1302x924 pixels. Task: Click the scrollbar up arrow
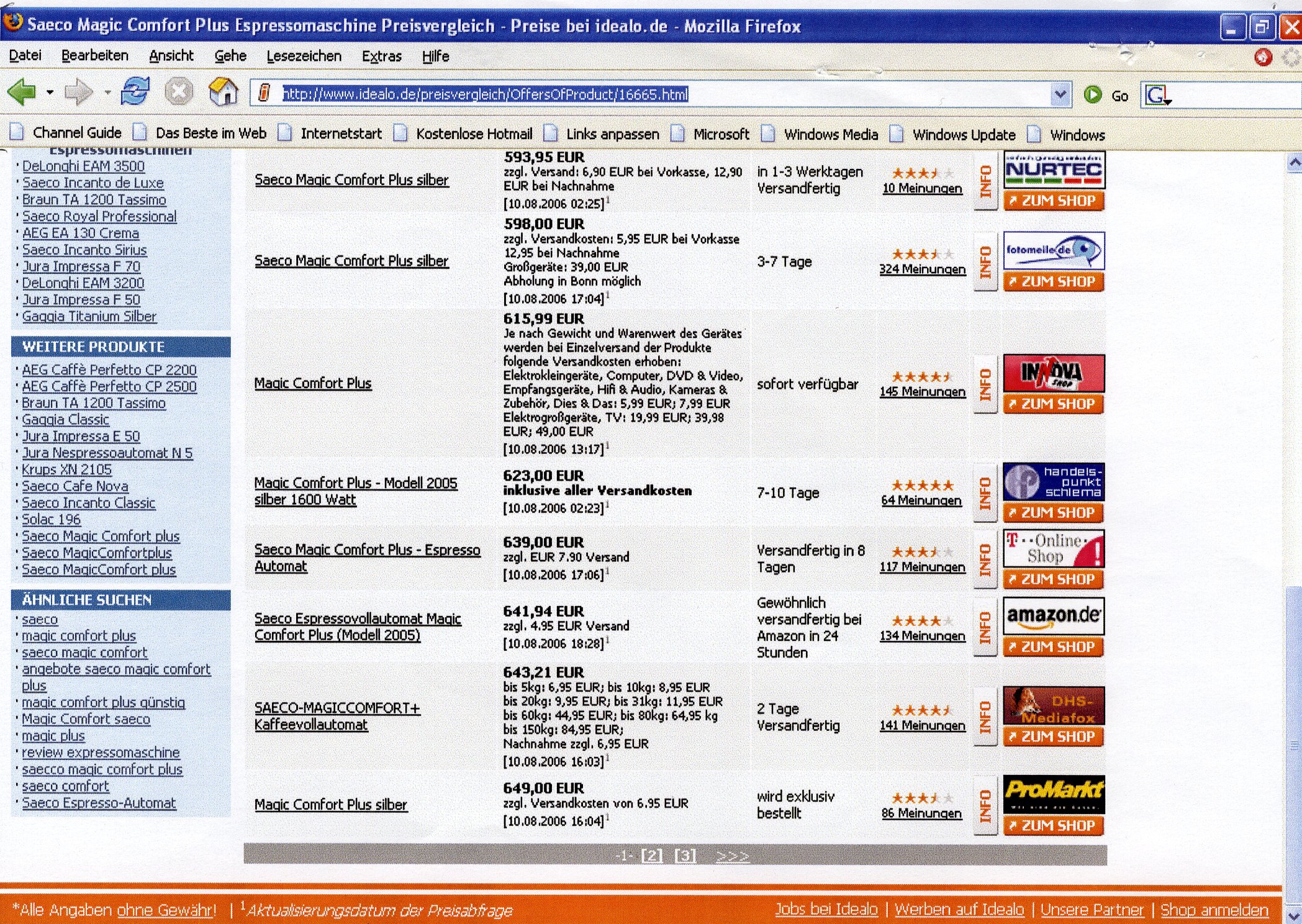coord(1294,163)
